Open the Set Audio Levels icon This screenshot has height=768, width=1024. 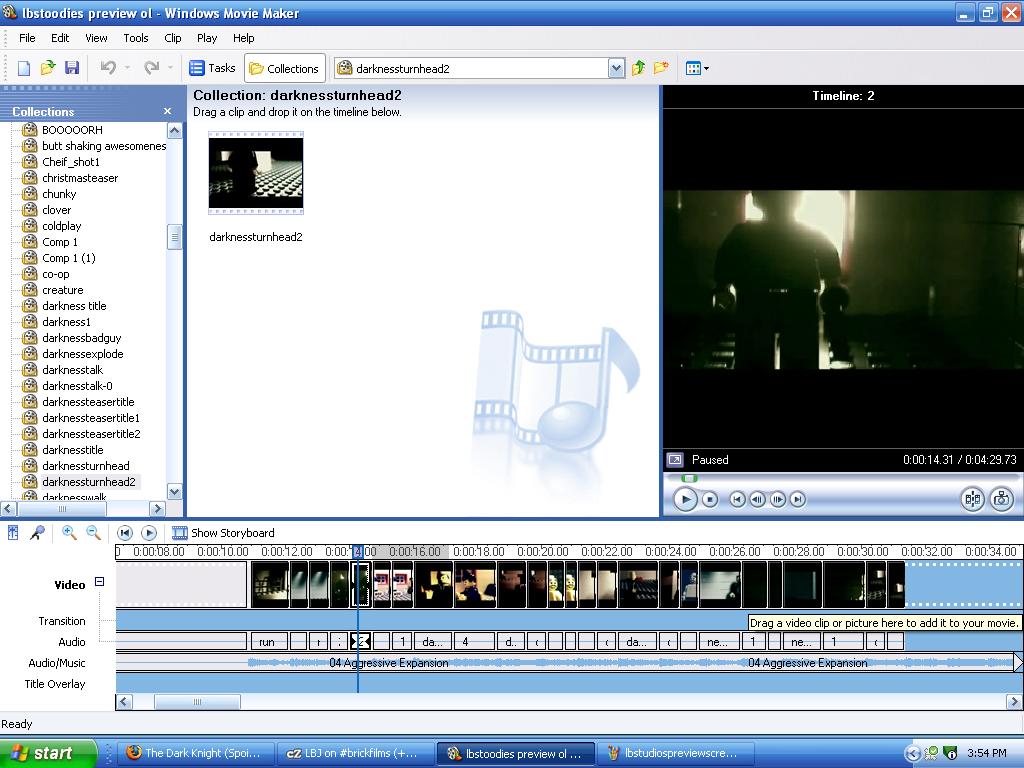point(14,533)
